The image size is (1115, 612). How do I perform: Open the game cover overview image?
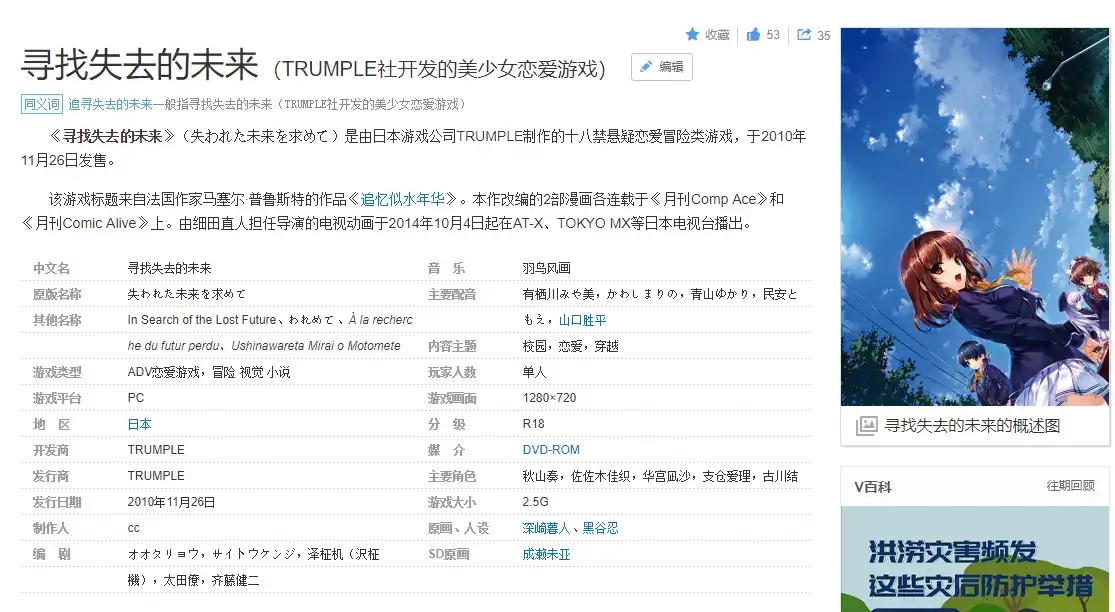[974, 217]
